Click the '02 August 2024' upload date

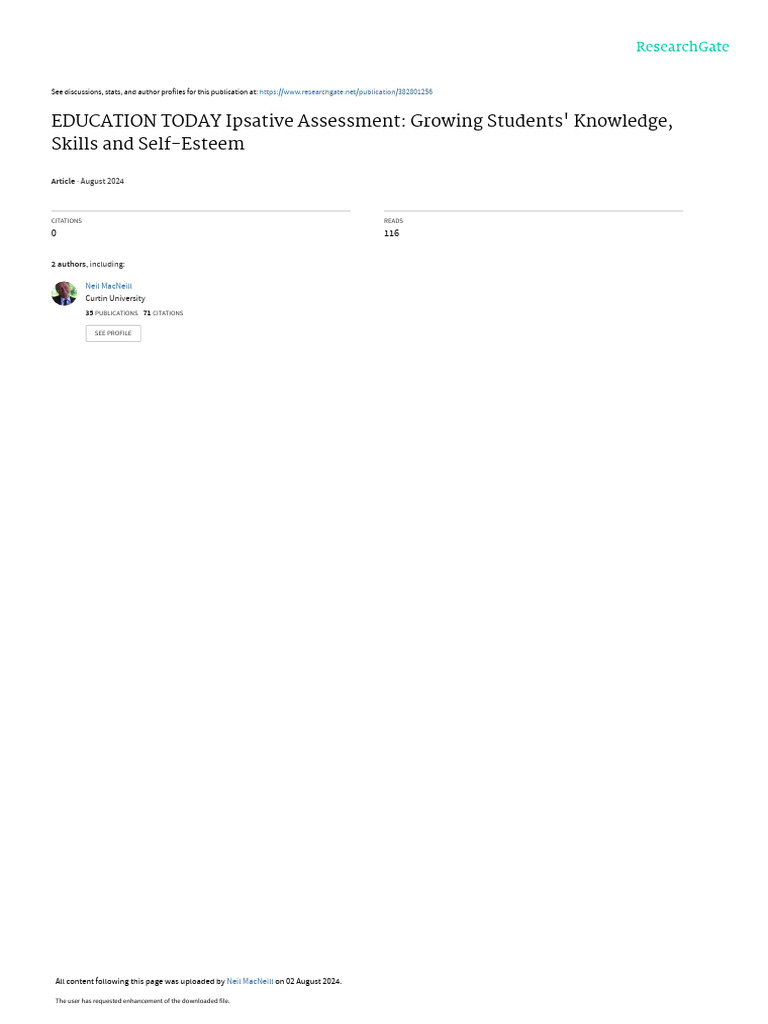(x=313, y=981)
